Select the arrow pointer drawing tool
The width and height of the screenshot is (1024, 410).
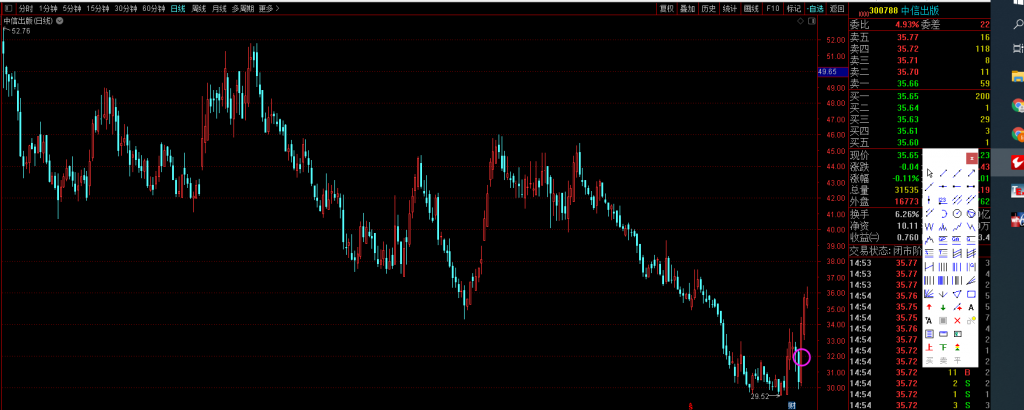pyautogui.click(x=929, y=172)
